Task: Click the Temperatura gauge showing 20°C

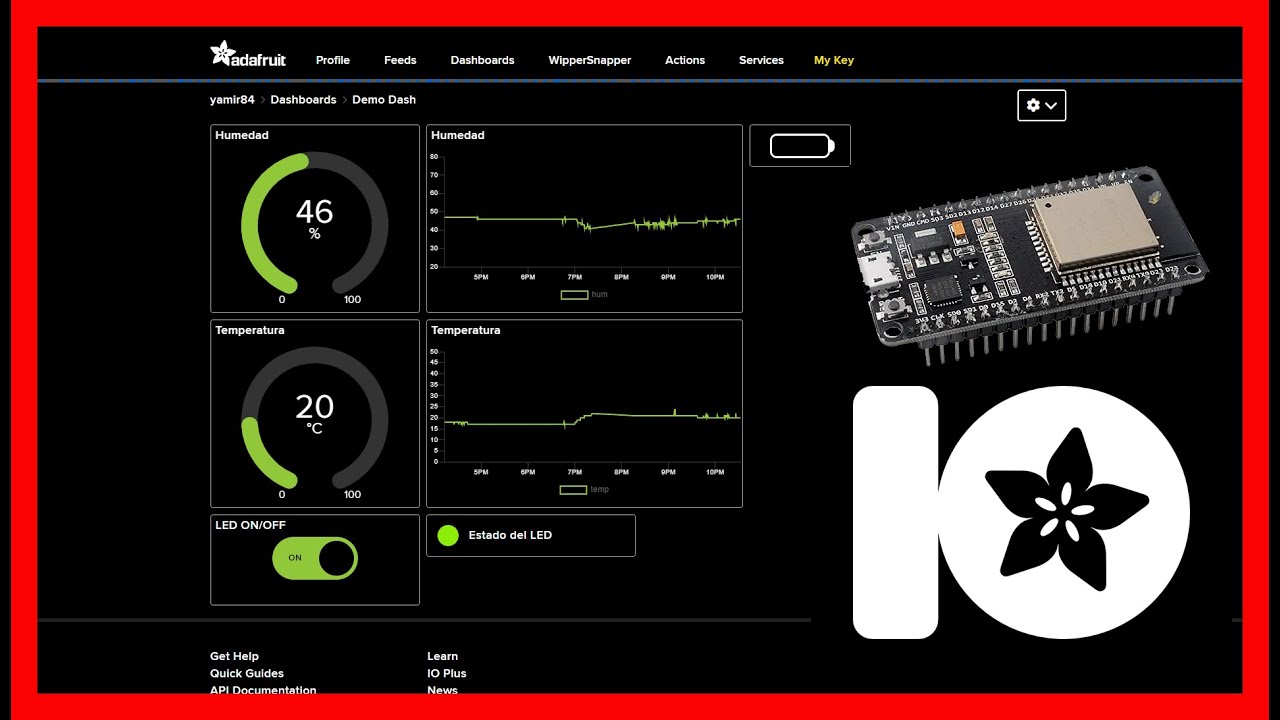Action: pyautogui.click(x=315, y=420)
